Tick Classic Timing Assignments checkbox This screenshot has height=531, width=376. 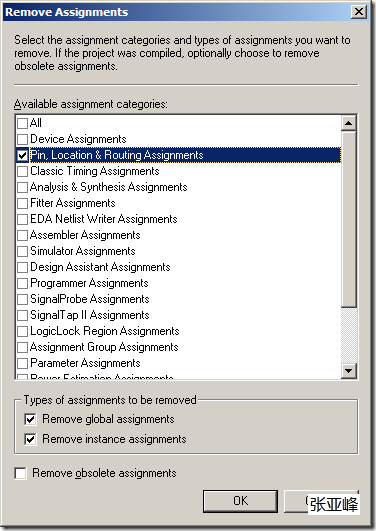pos(22,171)
